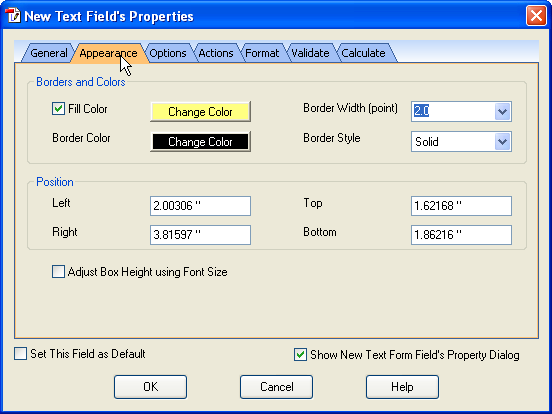552x414 pixels.
Task: Uncheck the Fill Color checkbox
Action: [x=58, y=109]
